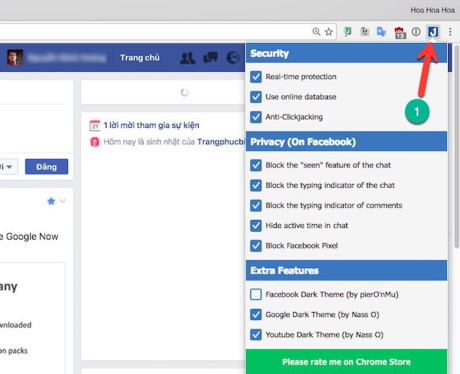Image resolution: width=460 pixels, height=374 pixels.
Task: Disable Youtube Dark Theme checkbox
Action: (x=256, y=335)
